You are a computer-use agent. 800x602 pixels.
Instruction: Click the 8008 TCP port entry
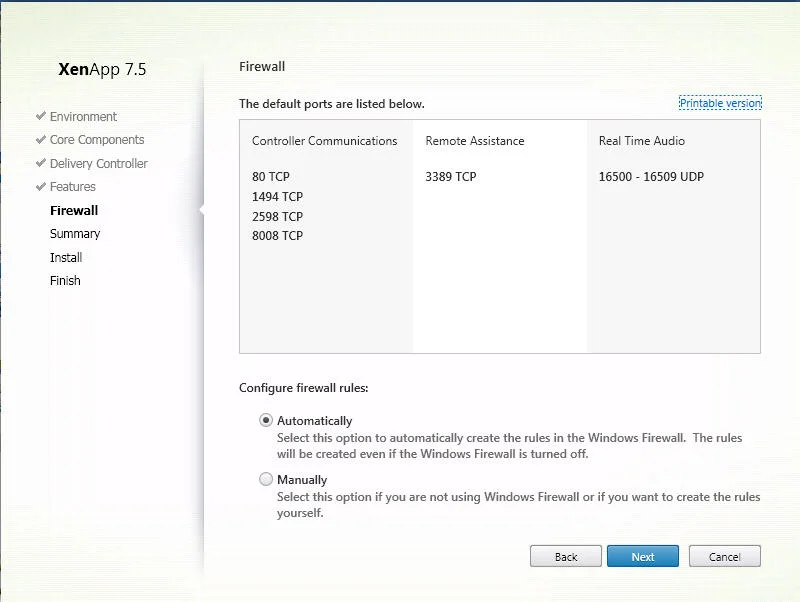[277, 236]
